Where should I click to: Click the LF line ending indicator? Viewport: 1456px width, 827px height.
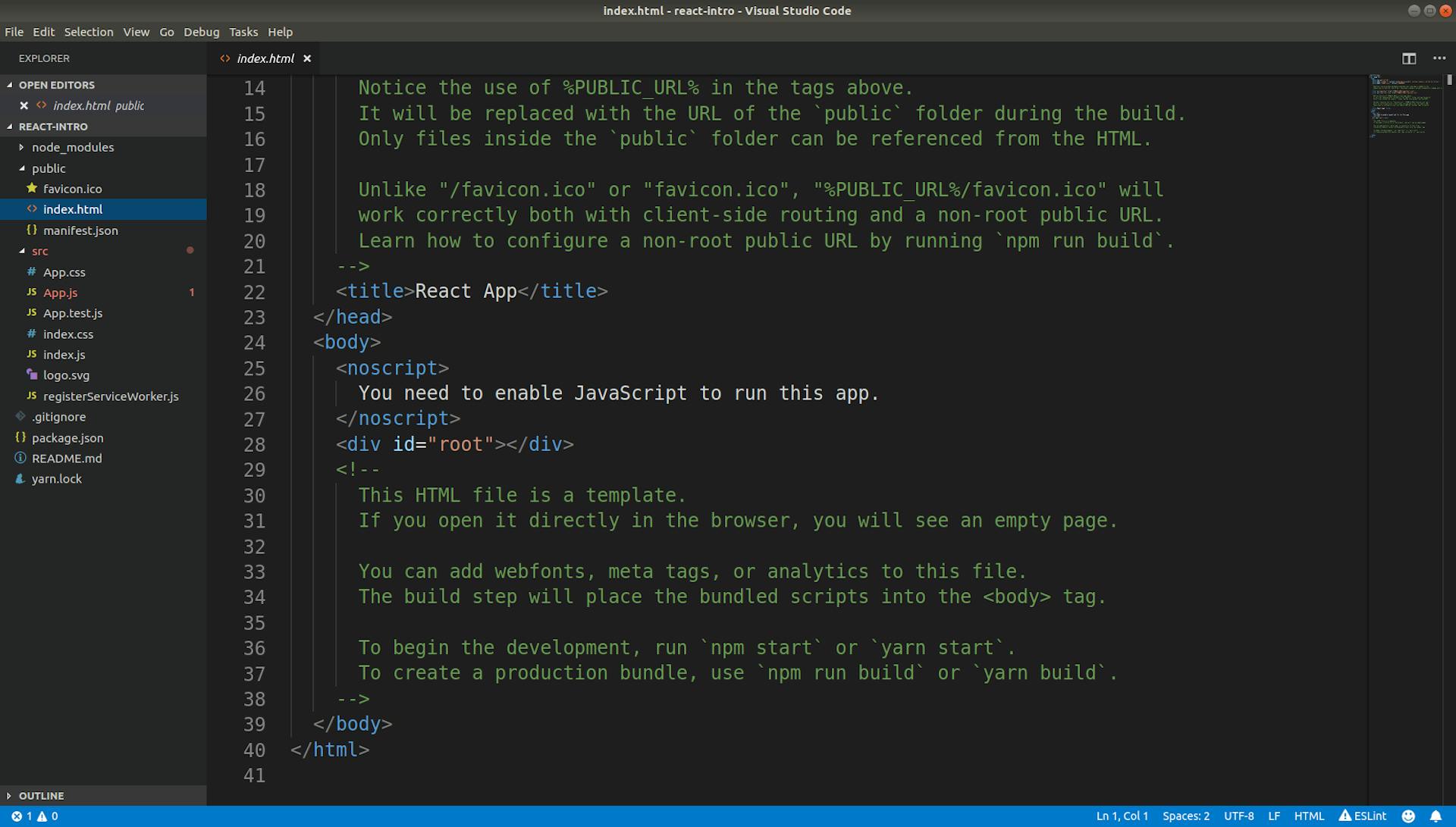1275,816
